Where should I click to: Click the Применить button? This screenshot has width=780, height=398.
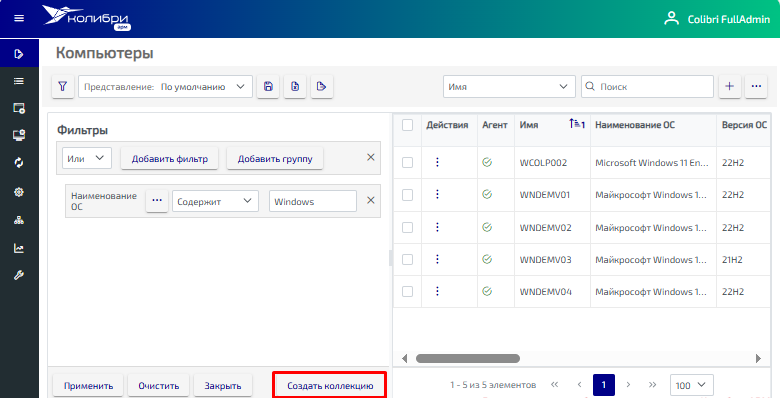coord(88,386)
